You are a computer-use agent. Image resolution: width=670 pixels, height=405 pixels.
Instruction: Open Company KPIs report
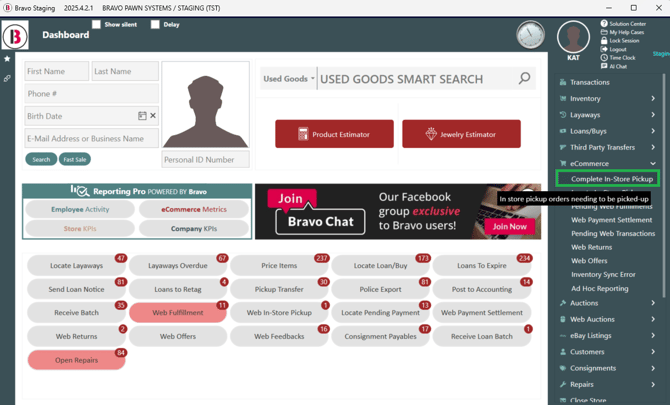pos(194,229)
